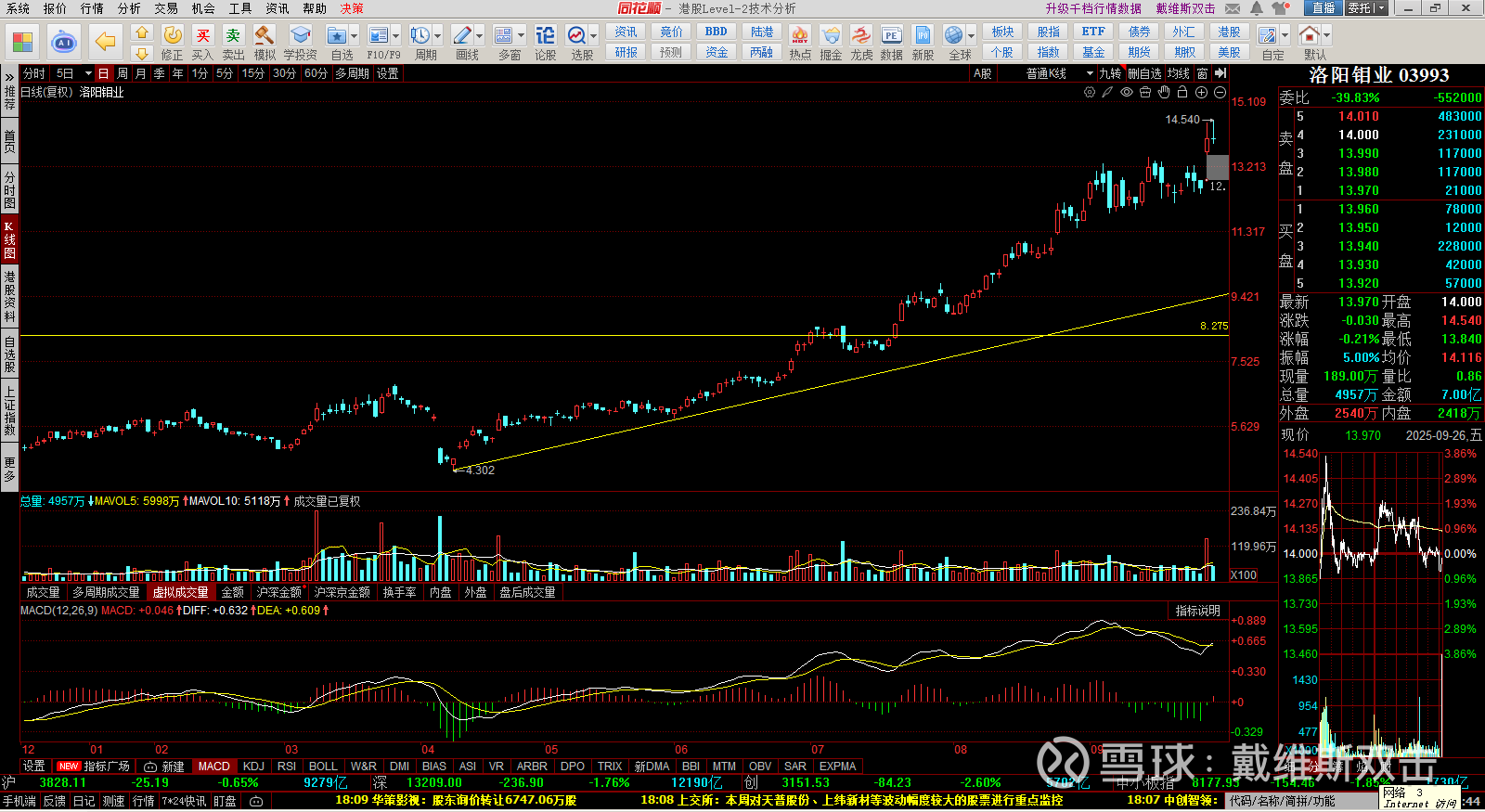Select the chart drawing brush icon
Image resolution: width=1485 pixels, height=812 pixels.
point(1107,92)
